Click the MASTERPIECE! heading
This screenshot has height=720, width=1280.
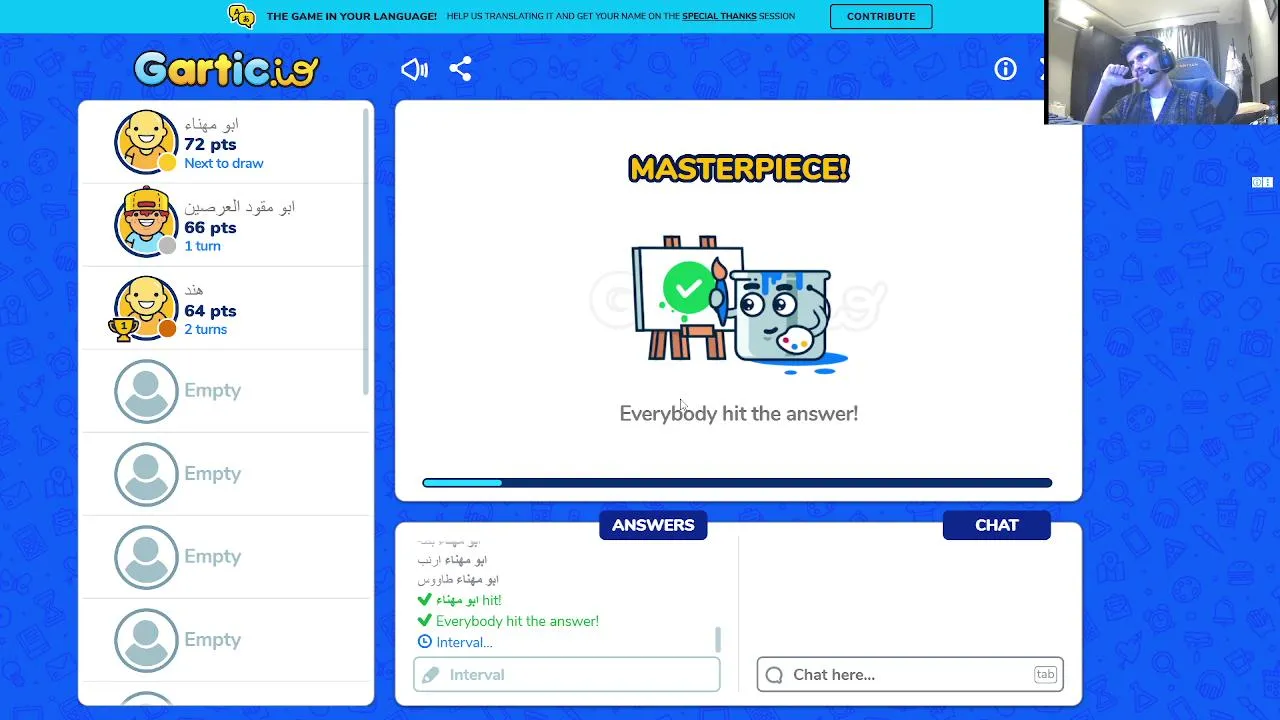(x=739, y=169)
